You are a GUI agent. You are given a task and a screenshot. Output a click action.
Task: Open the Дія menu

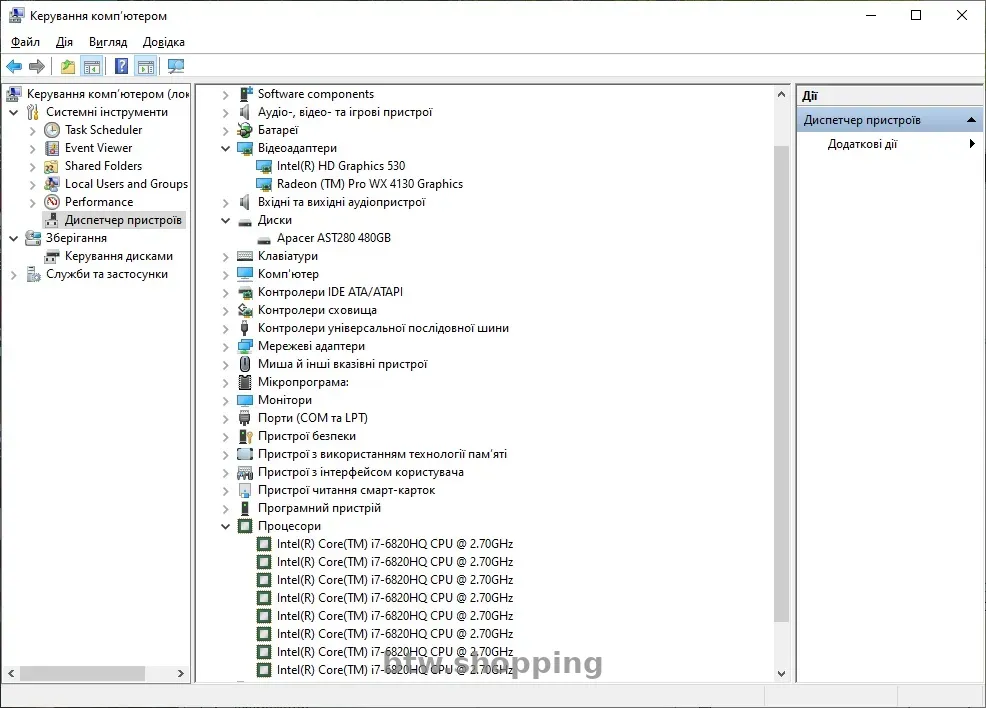pyautogui.click(x=64, y=42)
